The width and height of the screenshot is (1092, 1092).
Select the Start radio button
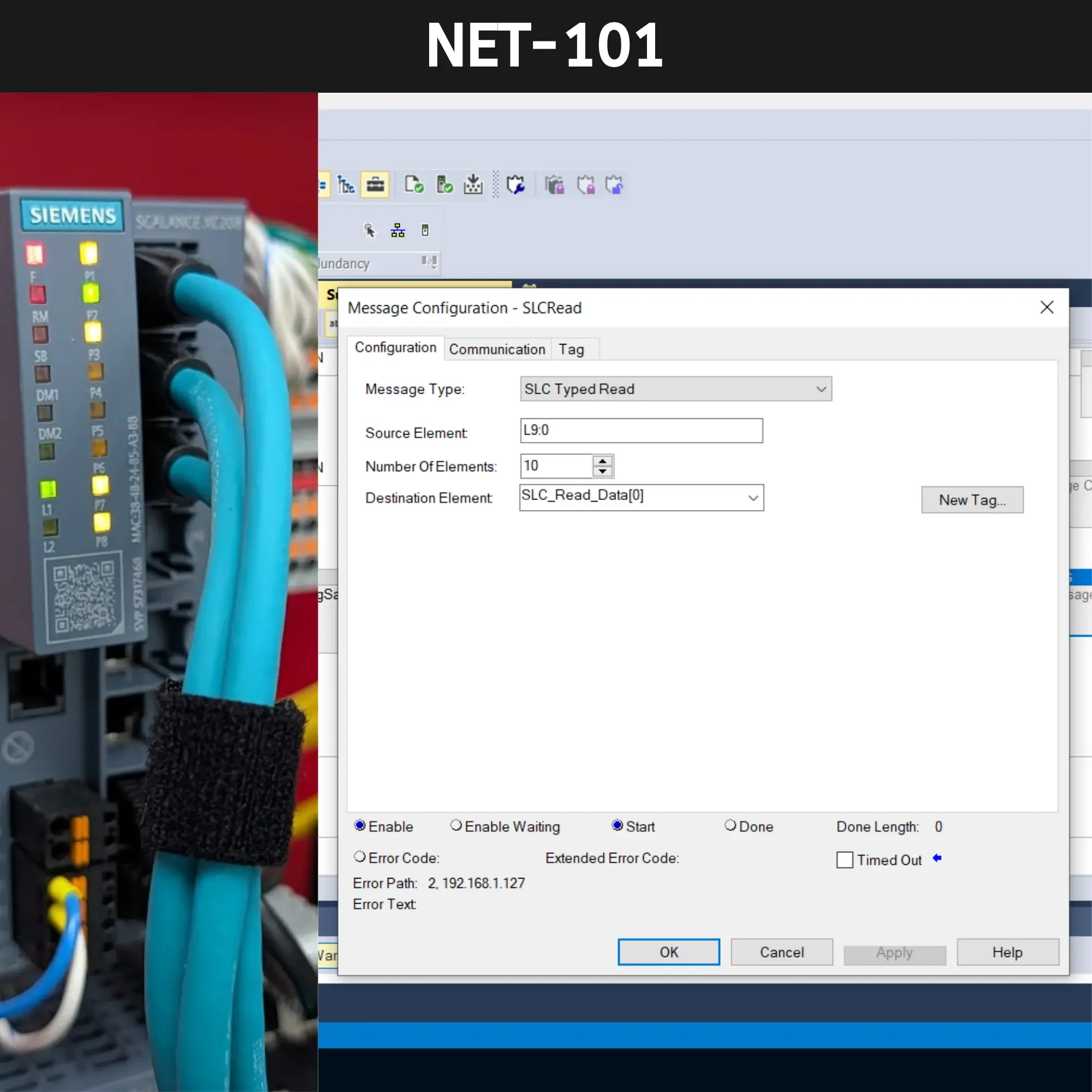click(x=617, y=826)
